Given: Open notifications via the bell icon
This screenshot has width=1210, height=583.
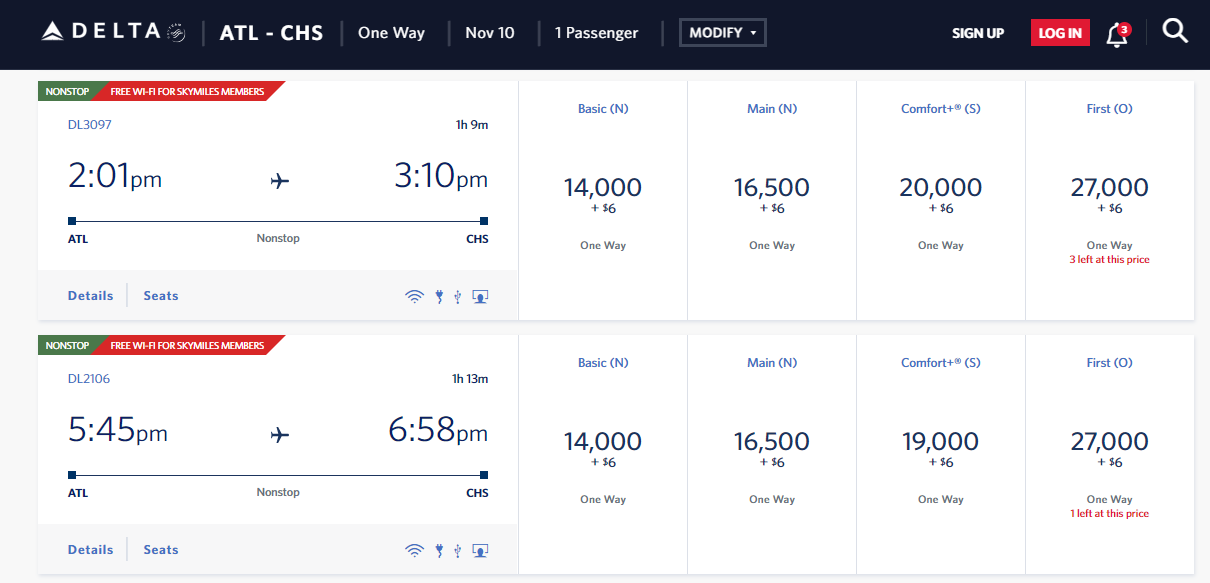Looking at the screenshot, I should click(x=1116, y=33).
